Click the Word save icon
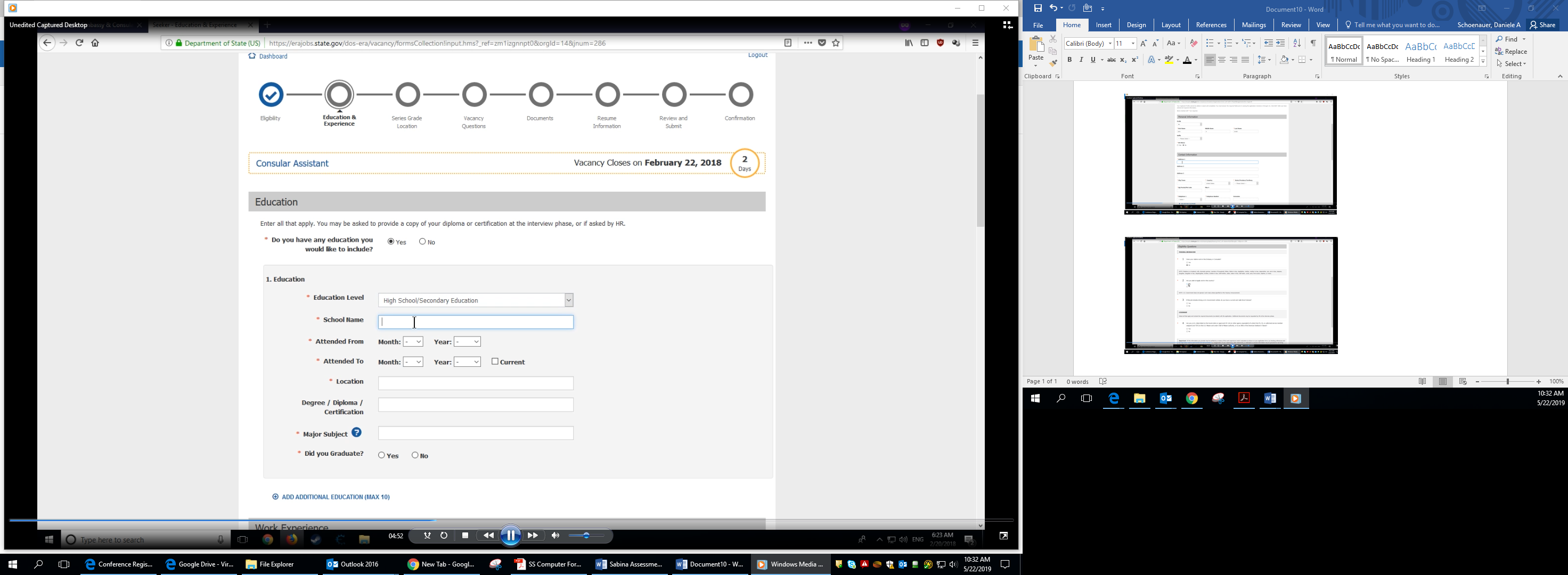 click(1038, 9)
